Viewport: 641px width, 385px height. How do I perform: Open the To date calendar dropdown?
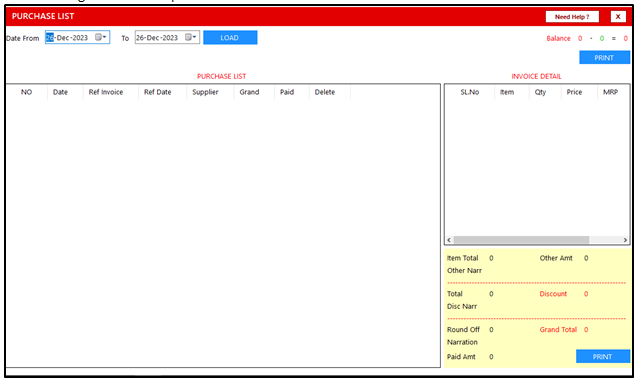click(191, 37)
